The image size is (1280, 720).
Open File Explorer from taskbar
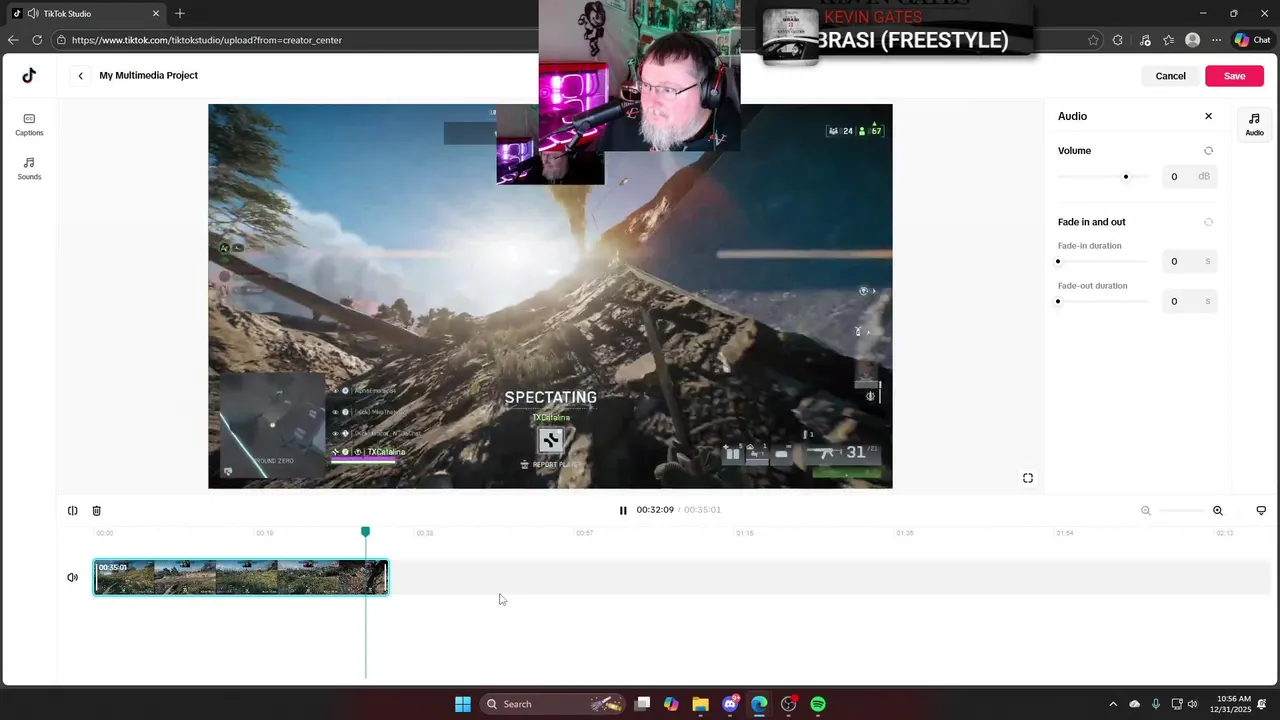pos(700,704)
